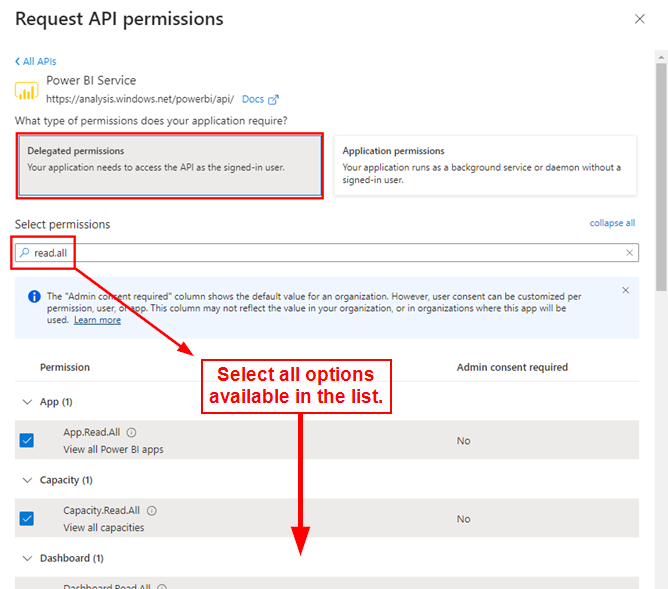668x589 pixels.
Task: Click the blue info icon in the banner
Action: [x=33, y=297]
